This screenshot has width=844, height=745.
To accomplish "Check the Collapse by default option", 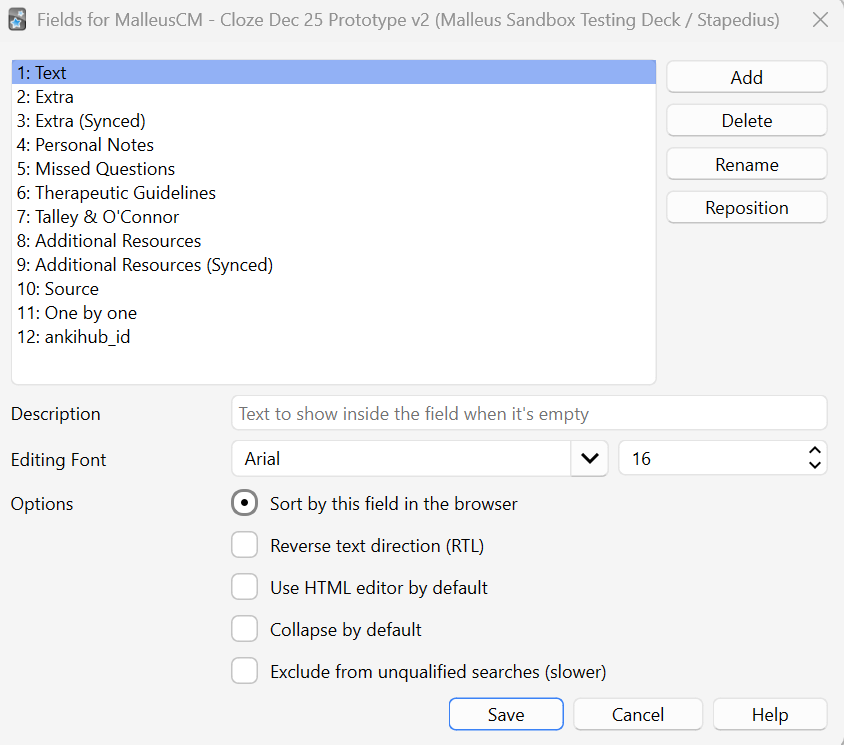I will point(244,629).
